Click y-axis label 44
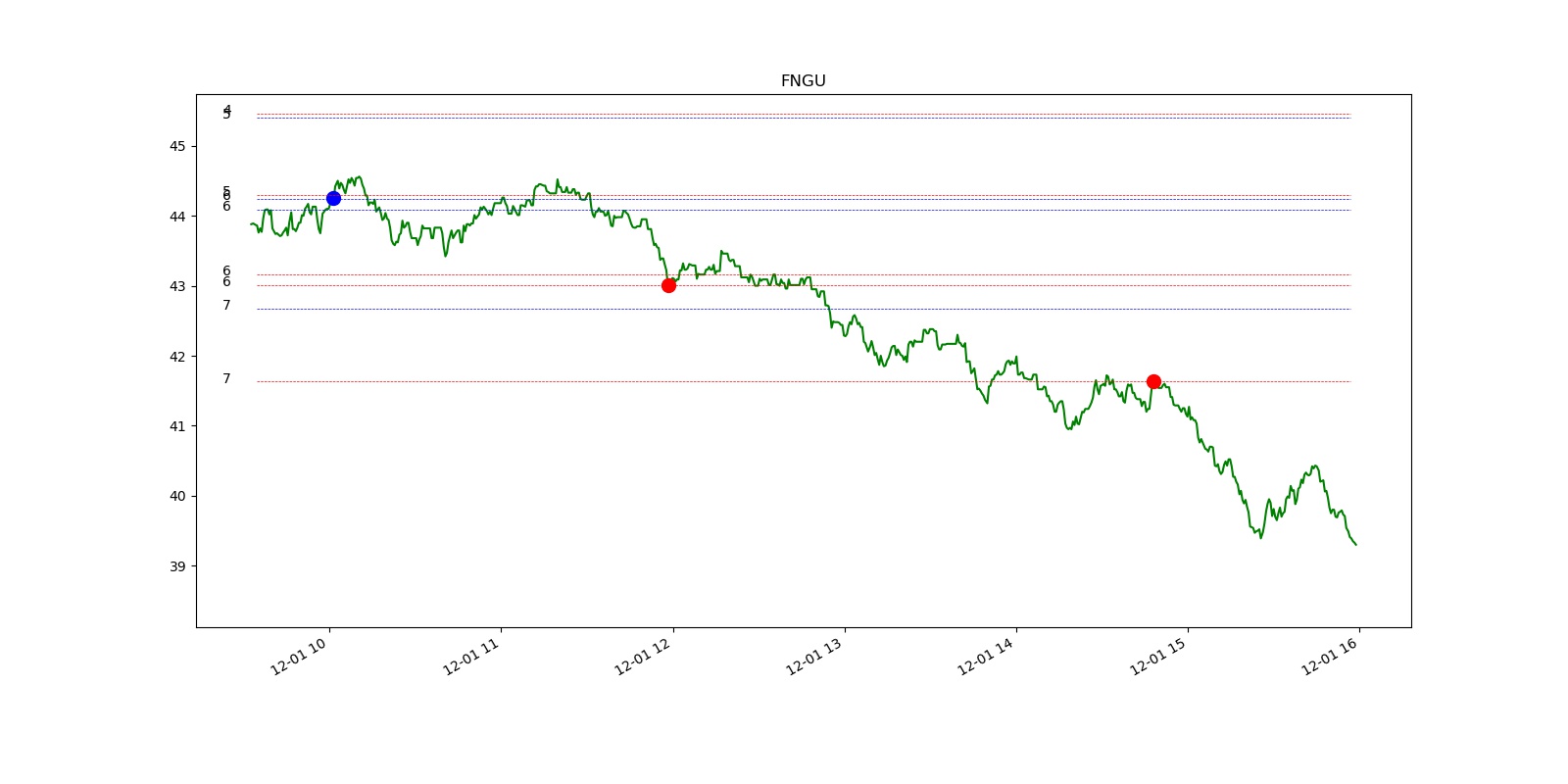The height and width of the screenshot is (784, 1568). [177, 217]
